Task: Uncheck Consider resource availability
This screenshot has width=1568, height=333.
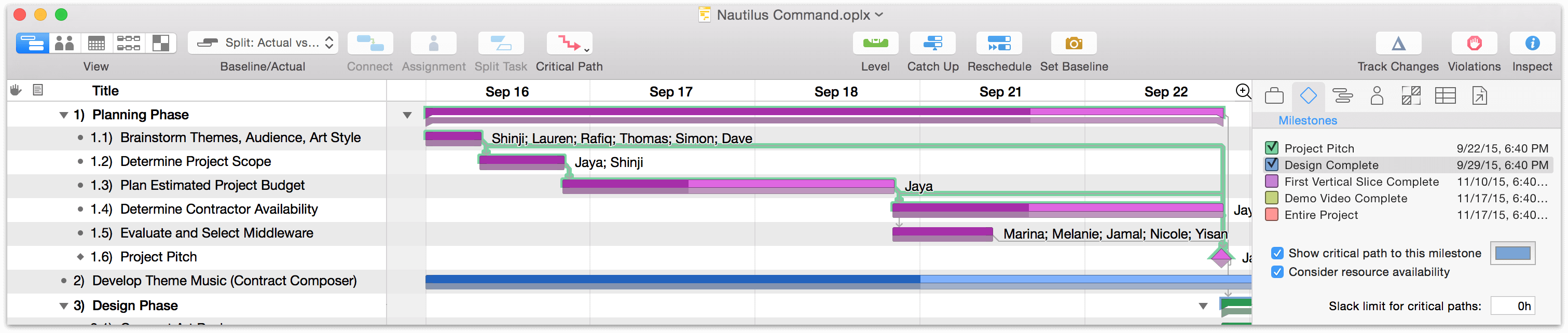Action: tap(1277, 271)
